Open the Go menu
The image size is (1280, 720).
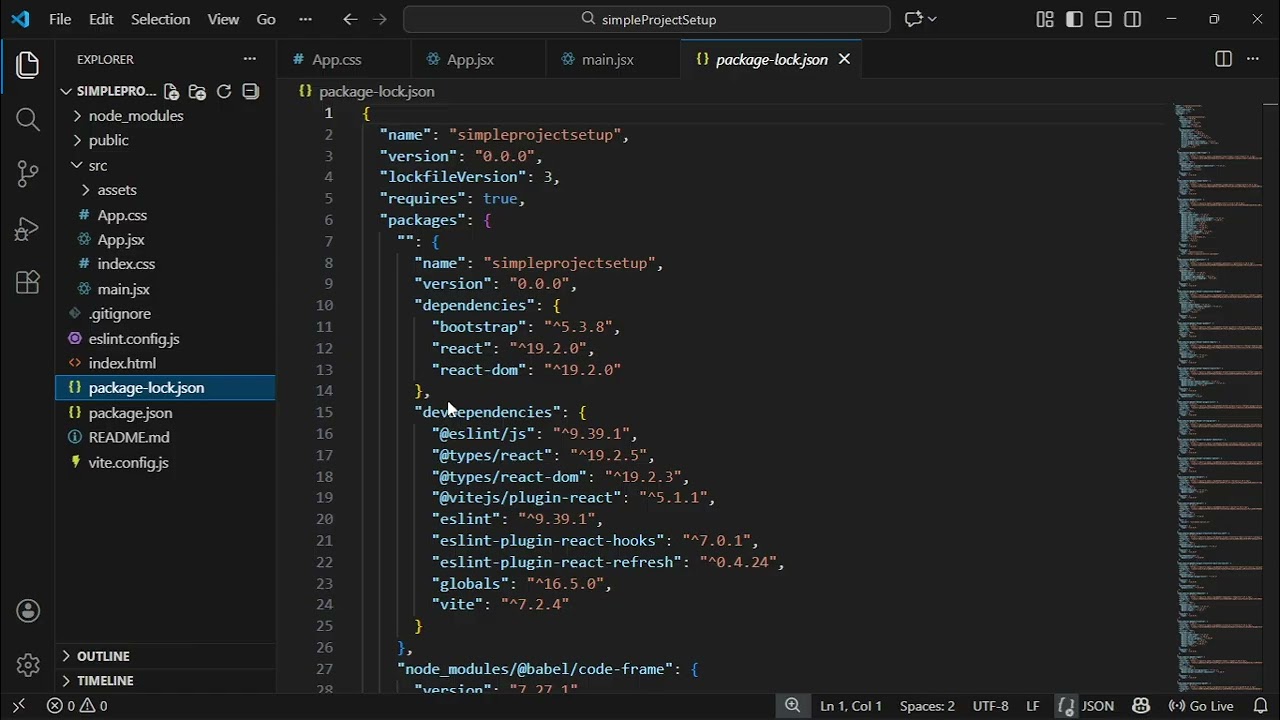coord(266,19)
